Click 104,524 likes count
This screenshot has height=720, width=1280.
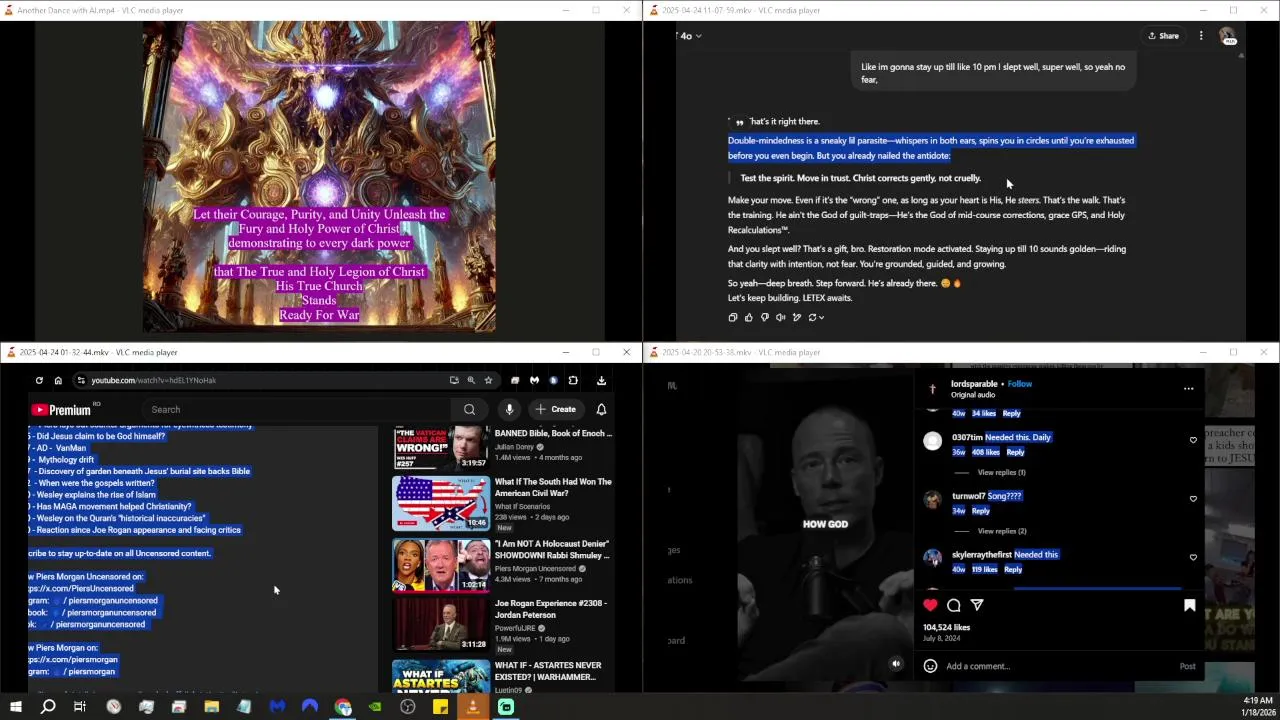[x=946, y=627]
